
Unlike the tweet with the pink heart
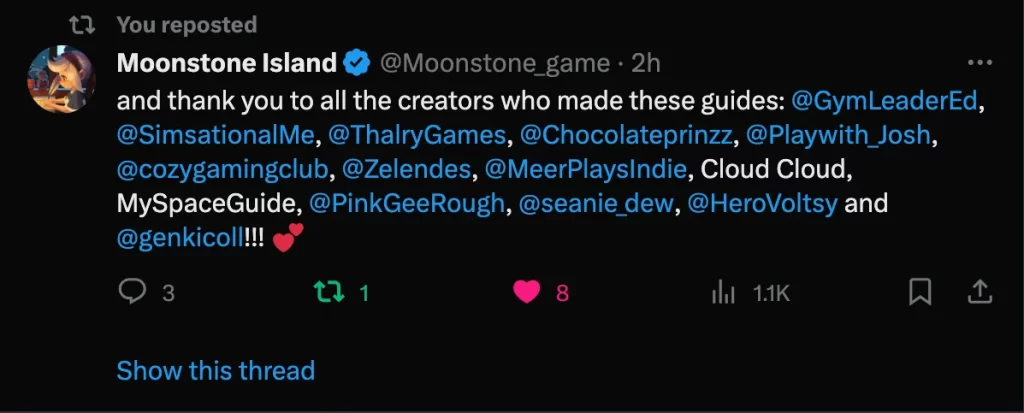[x=526, y=292]
